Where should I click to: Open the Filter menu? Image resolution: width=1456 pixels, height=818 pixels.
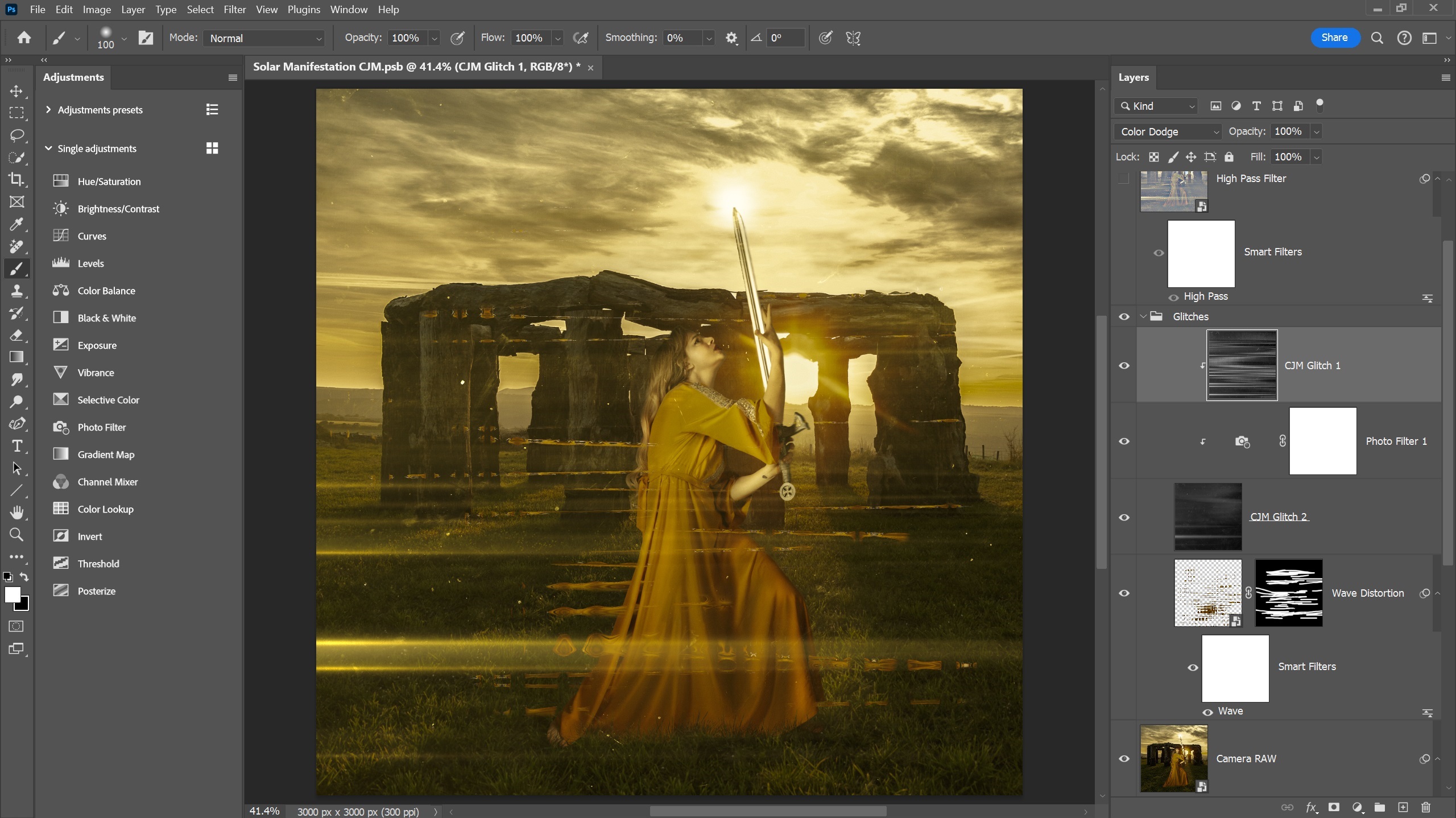click(x=234, y=10)
